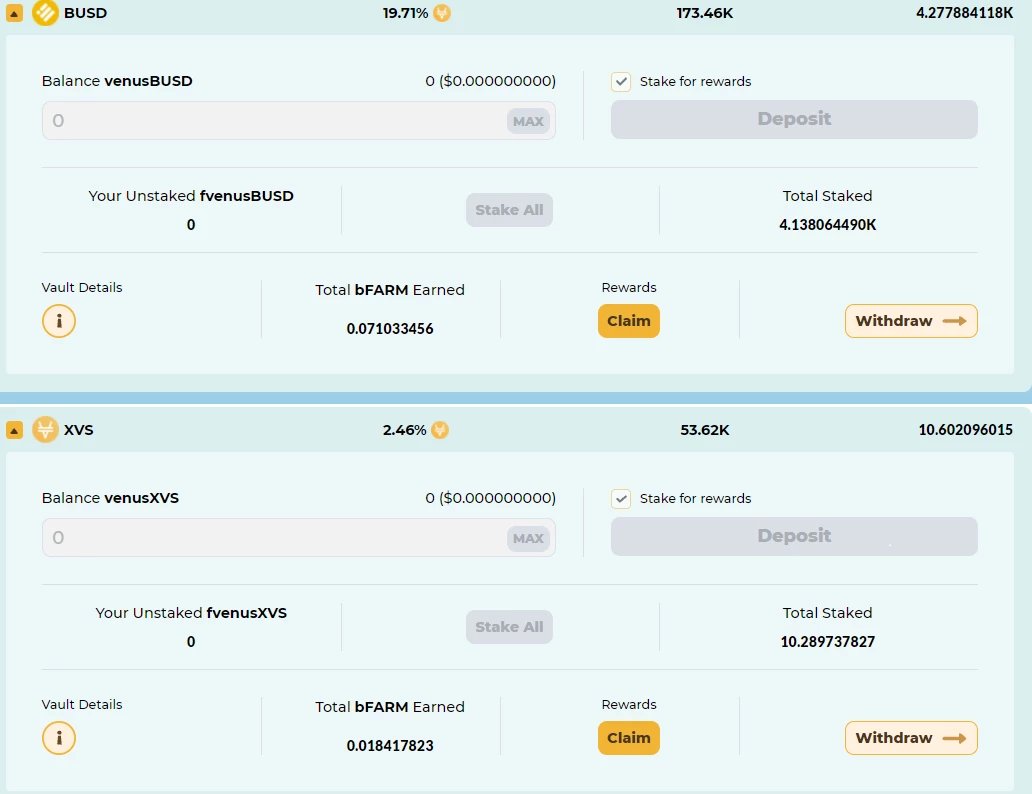This screenshot has height=794, width=1032.
Task: Click the venusBUSD deposit amount input field
Action: (x=250, y=120)
